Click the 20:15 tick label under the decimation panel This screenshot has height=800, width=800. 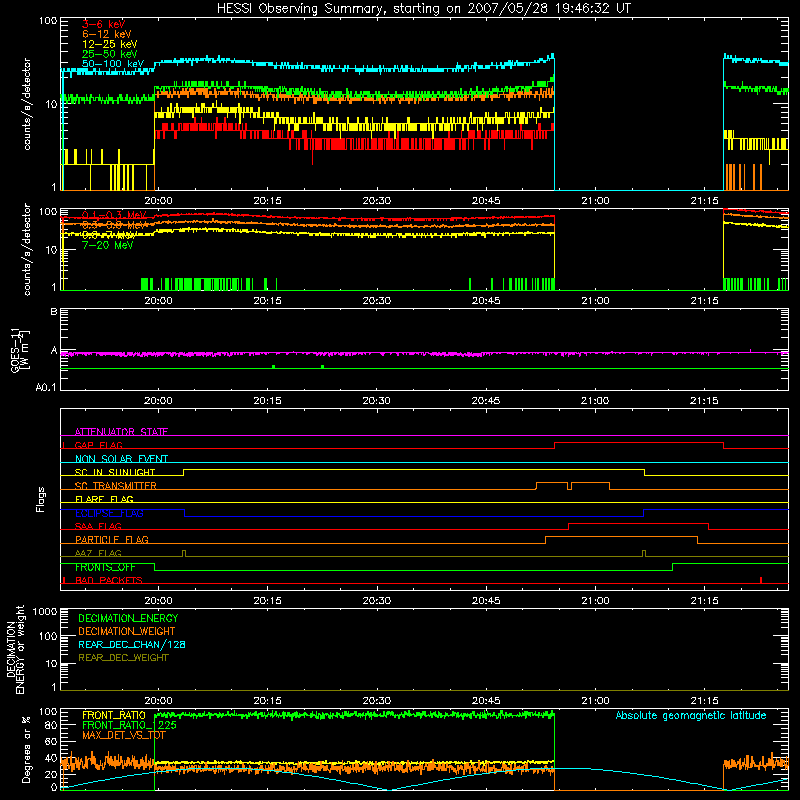point(267,701)
